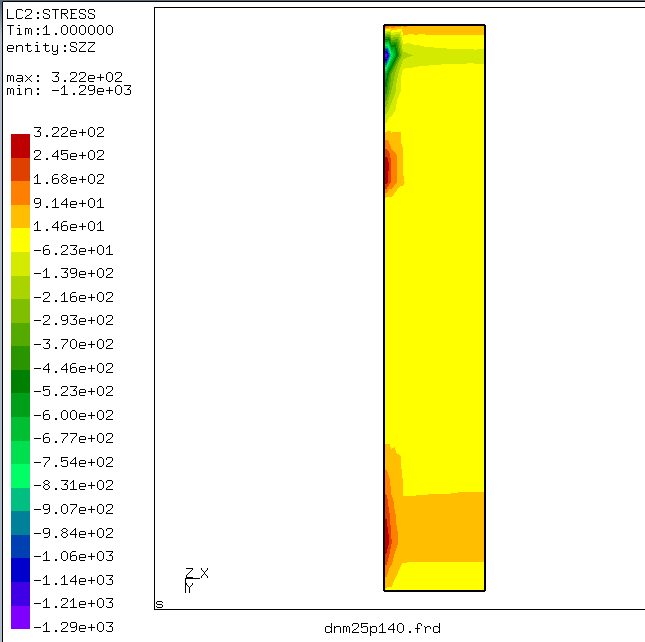Click the blue compressive stress spot at top

coord(387,54)
